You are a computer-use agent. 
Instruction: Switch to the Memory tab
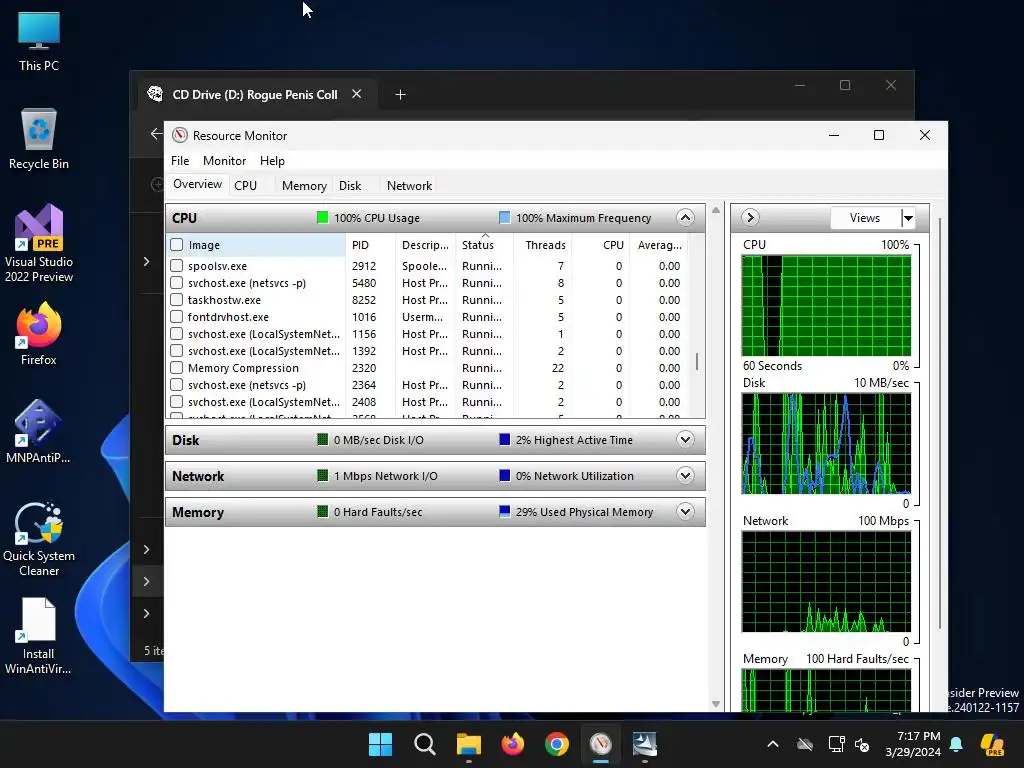[304, 185]
